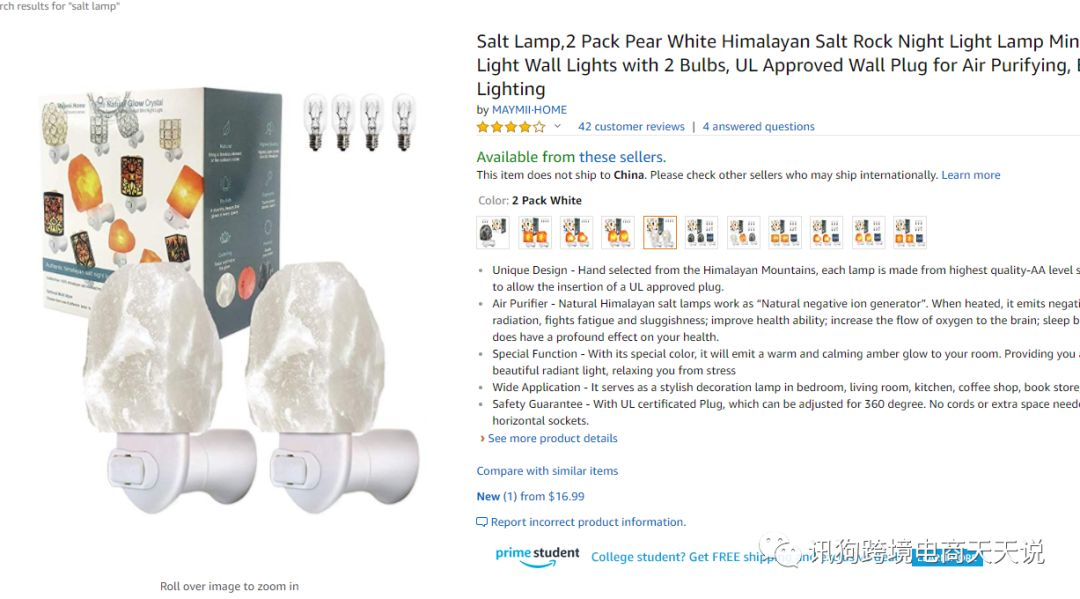Open Learn more about shipping
1080x599 pixels.
pos(970,175)
